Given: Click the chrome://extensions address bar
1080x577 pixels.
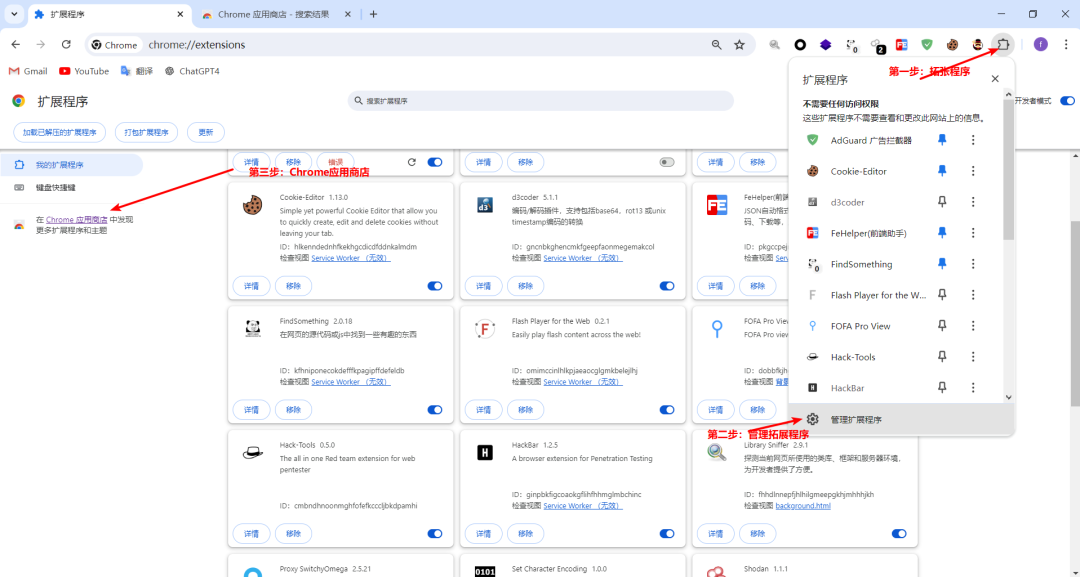Looking at the screenshot, I should tap(420, 45).
